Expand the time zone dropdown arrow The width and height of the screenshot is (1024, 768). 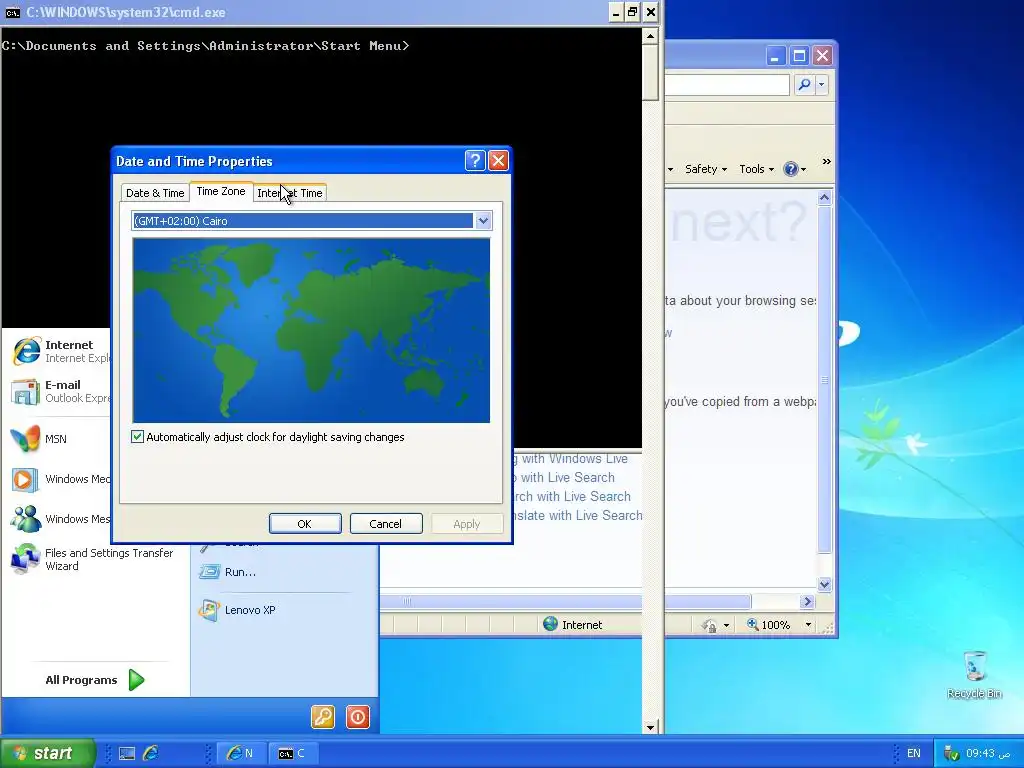coord(483,221)
